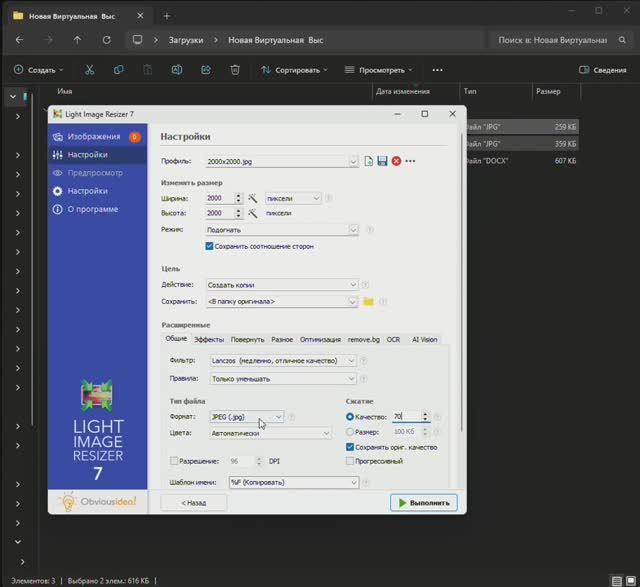Create new profile icon next to profile field
This screenshot has height=587, width=640.
(369, 161)
